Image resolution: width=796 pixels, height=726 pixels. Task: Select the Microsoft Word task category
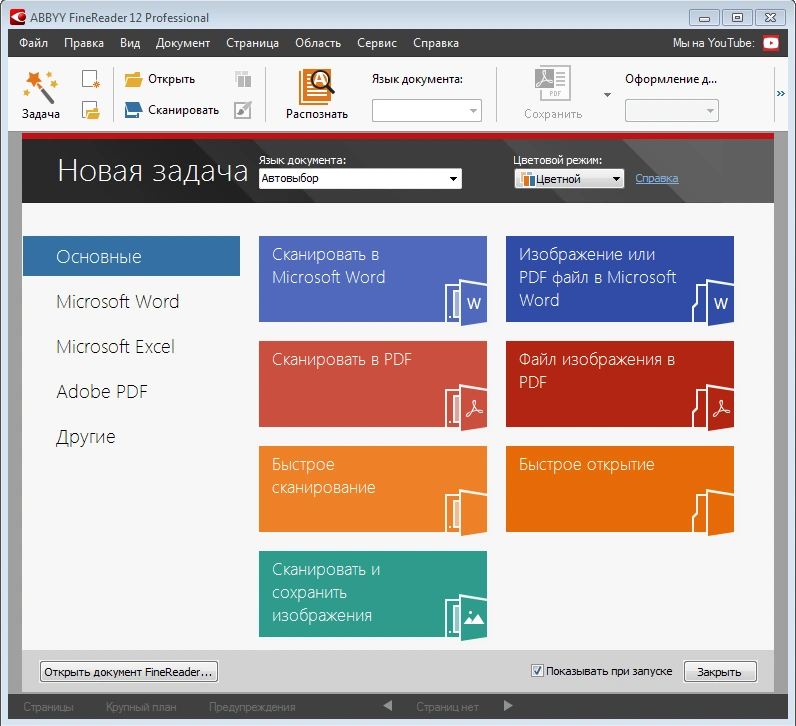pos(118,302)
